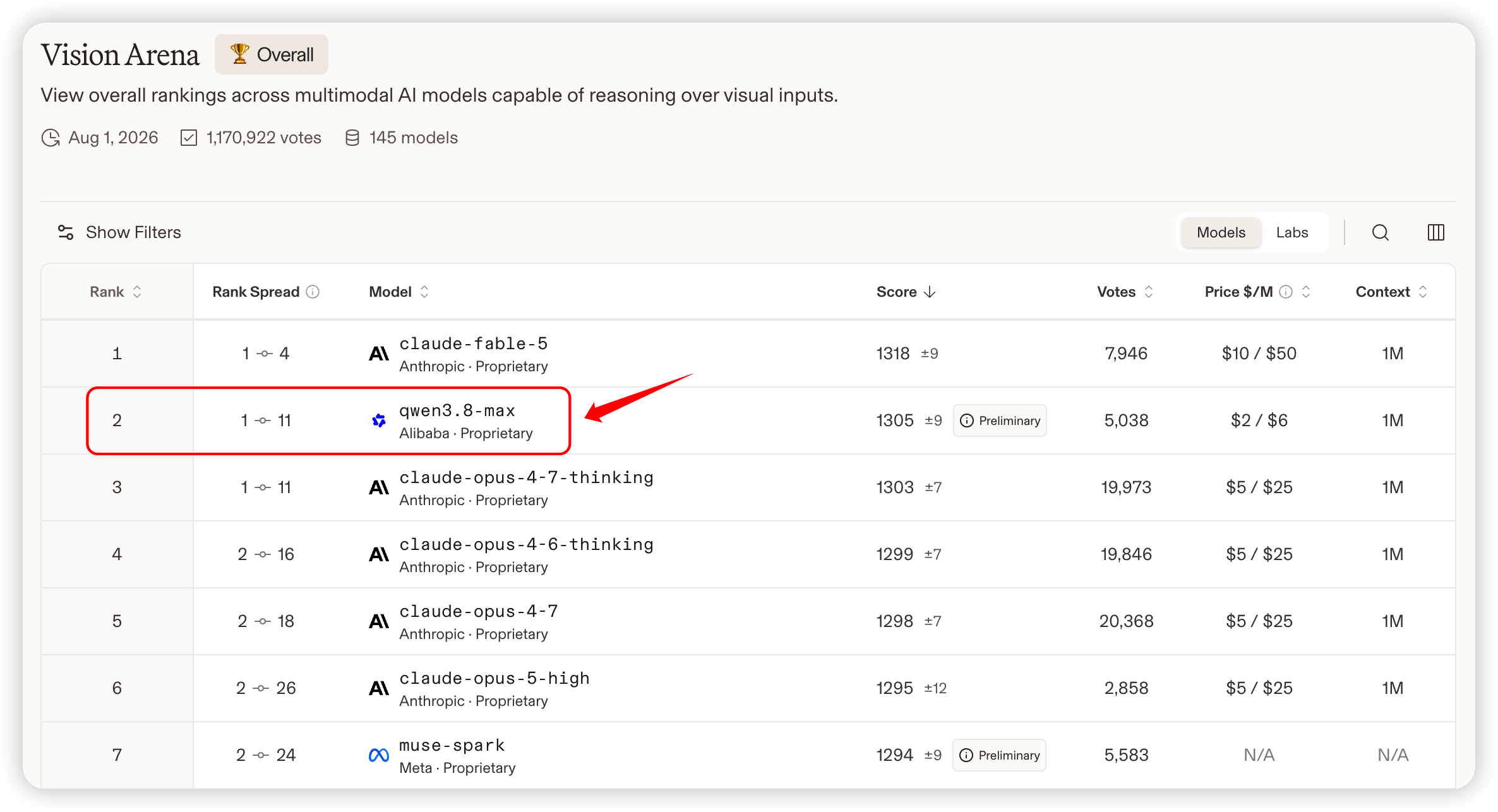Click rank number 7 for muse-spark
Viewport: 1498px width, 812px height.
pos(117,755)
